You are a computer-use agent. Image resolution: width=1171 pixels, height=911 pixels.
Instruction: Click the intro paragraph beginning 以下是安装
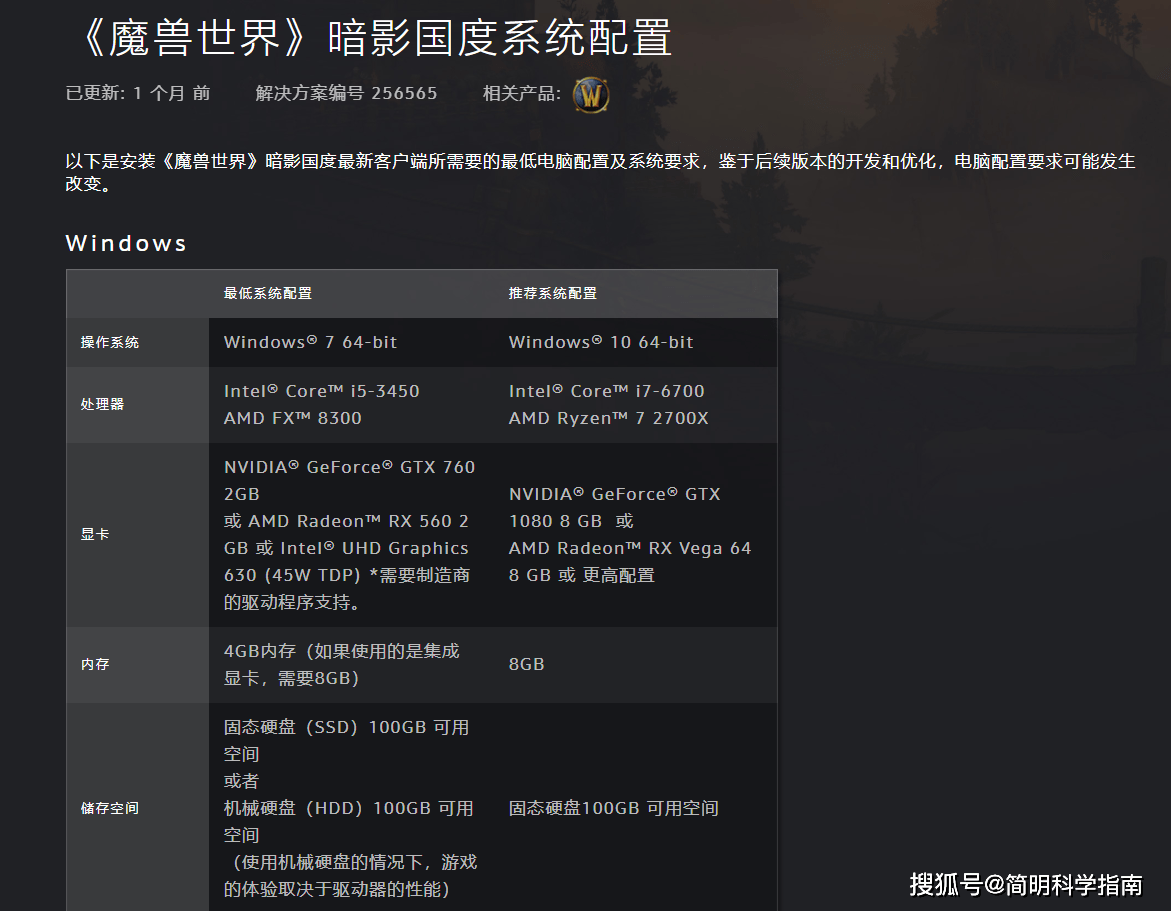[600, 172]
